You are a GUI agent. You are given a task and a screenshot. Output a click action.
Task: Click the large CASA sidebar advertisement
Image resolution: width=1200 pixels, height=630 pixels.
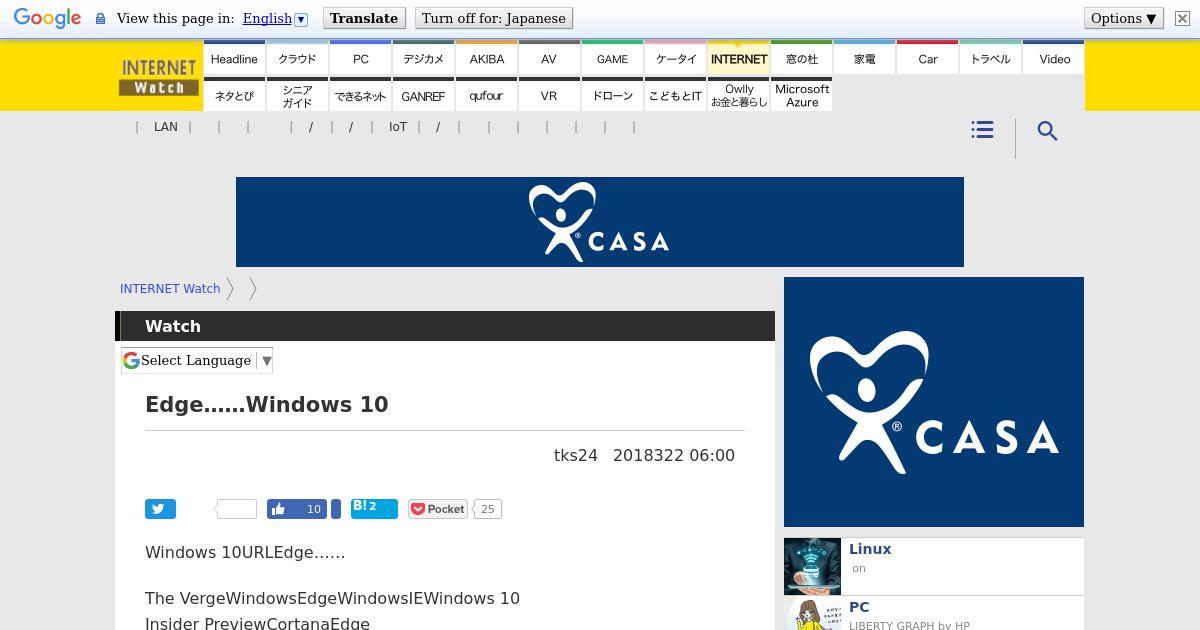tap(934, 402)
